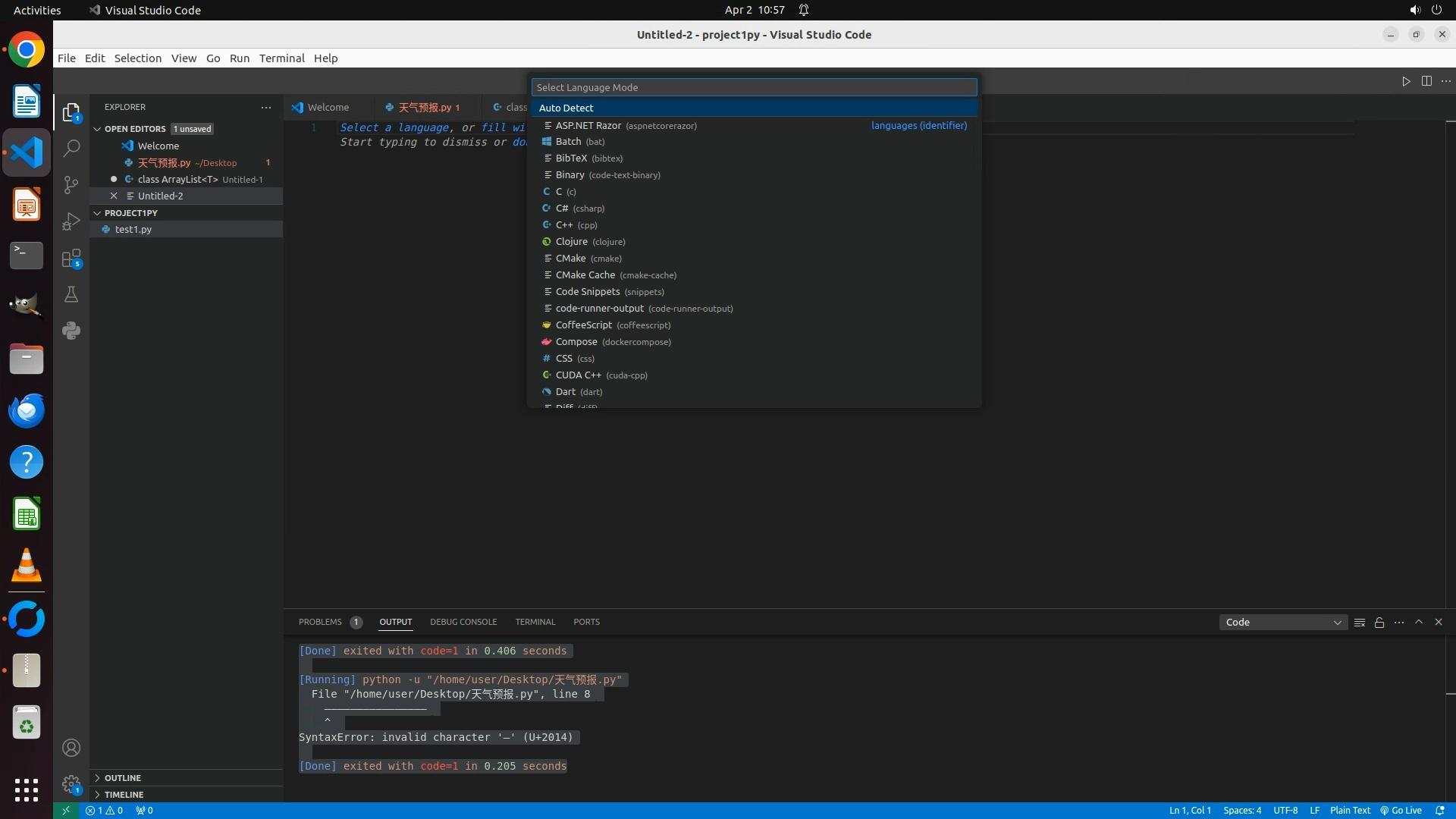Screen dimensions: 1456x819
Task: Open the Run and Debug view
Action: (x=71, y=221)
